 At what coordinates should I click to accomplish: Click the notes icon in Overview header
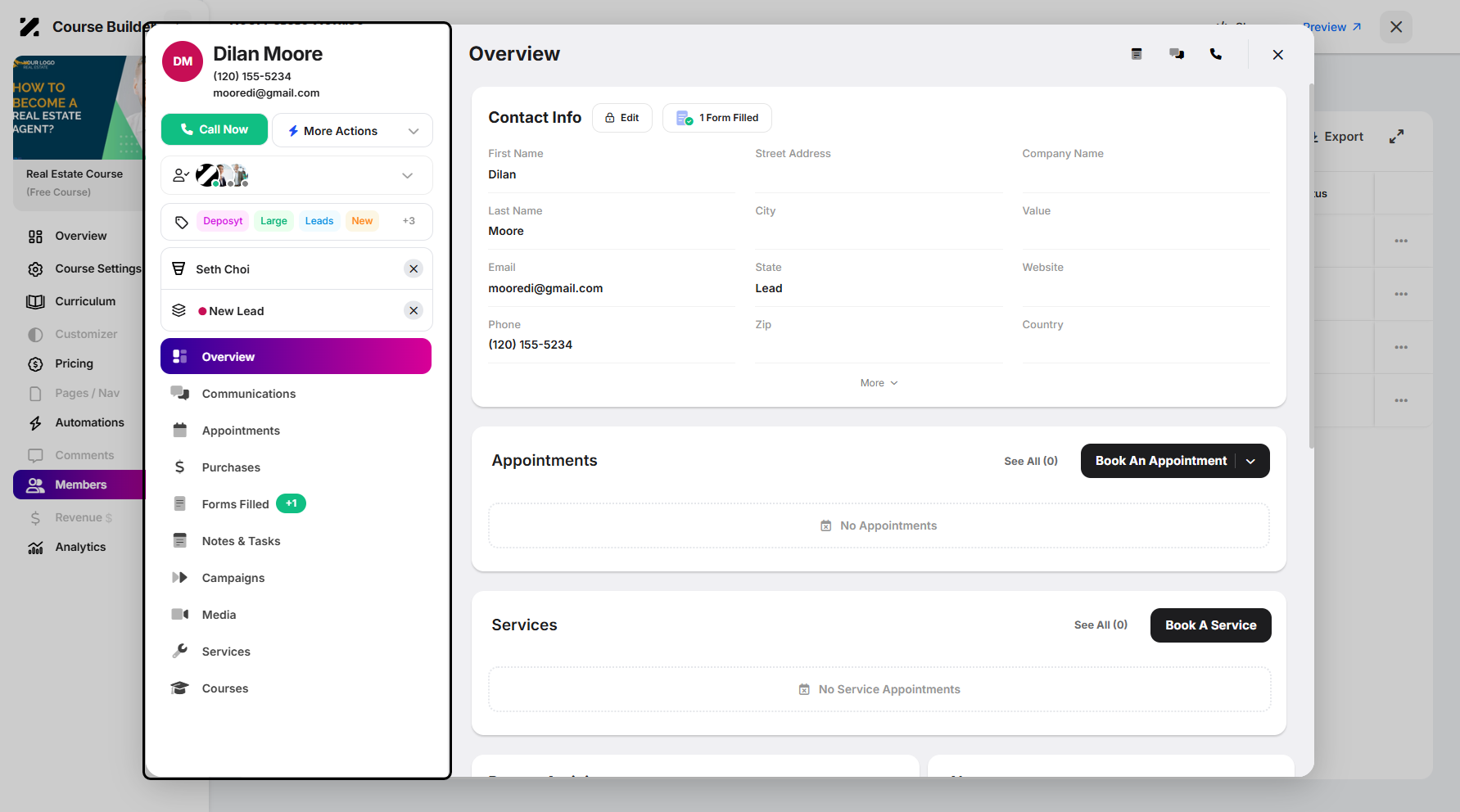tap(1137, 54)
